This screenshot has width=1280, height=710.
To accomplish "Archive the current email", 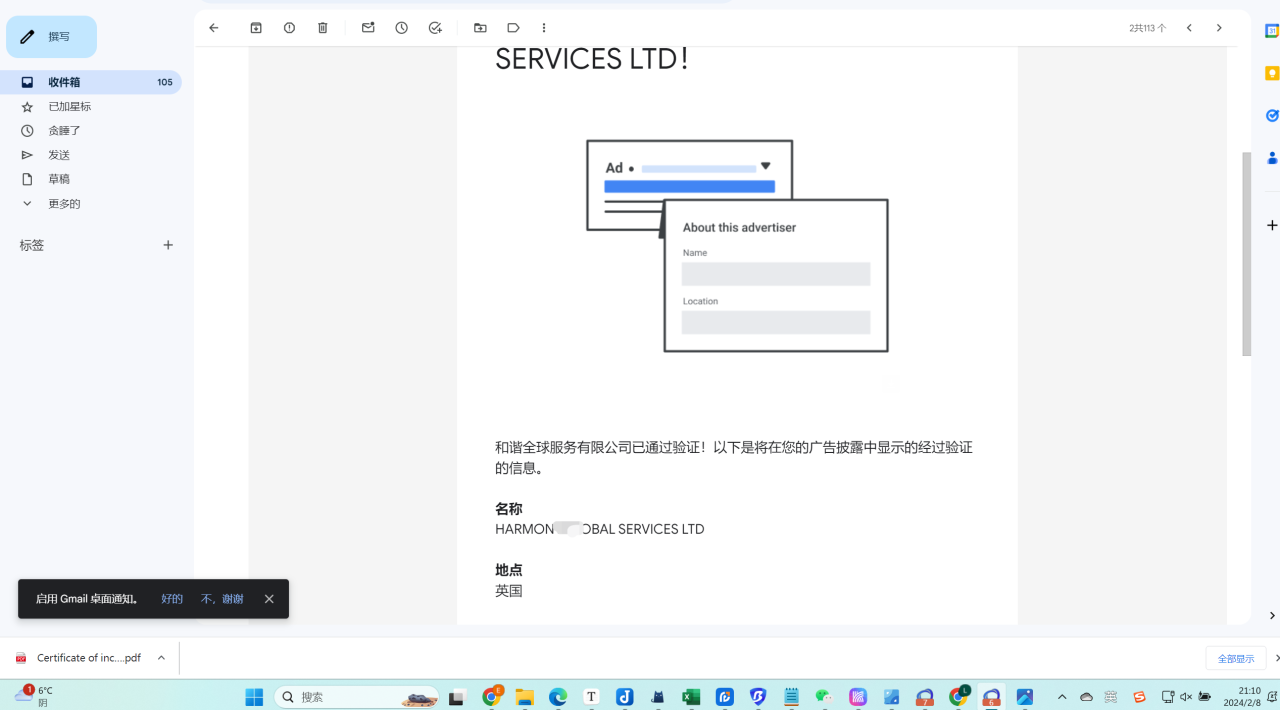I will tap(256, 28).
